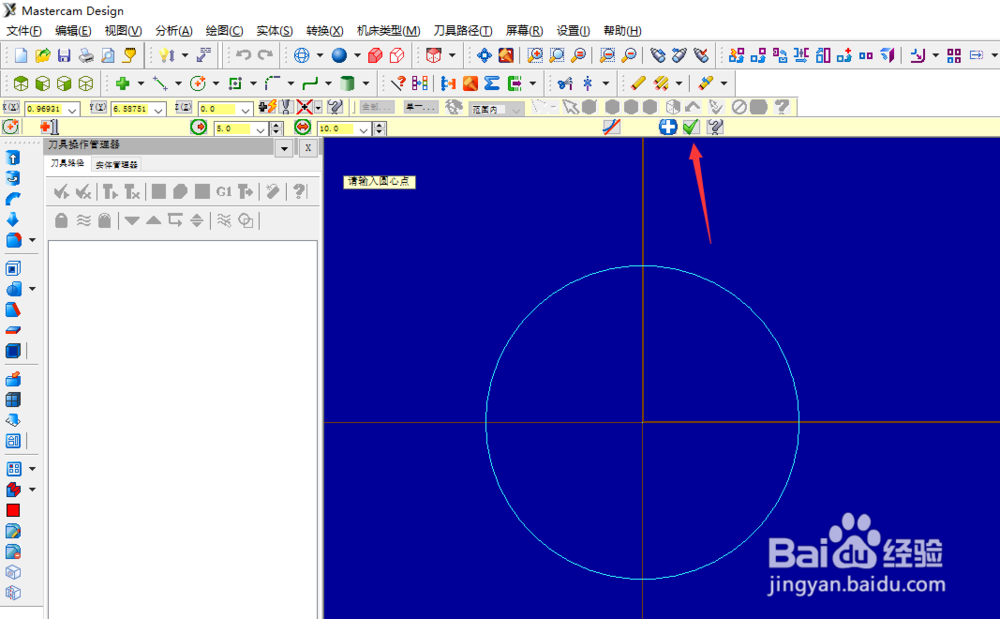The height and width of the screenshot is (619, 1000).
Task: Open the radius 5.0 value dropdown
Action: point(260,129)
